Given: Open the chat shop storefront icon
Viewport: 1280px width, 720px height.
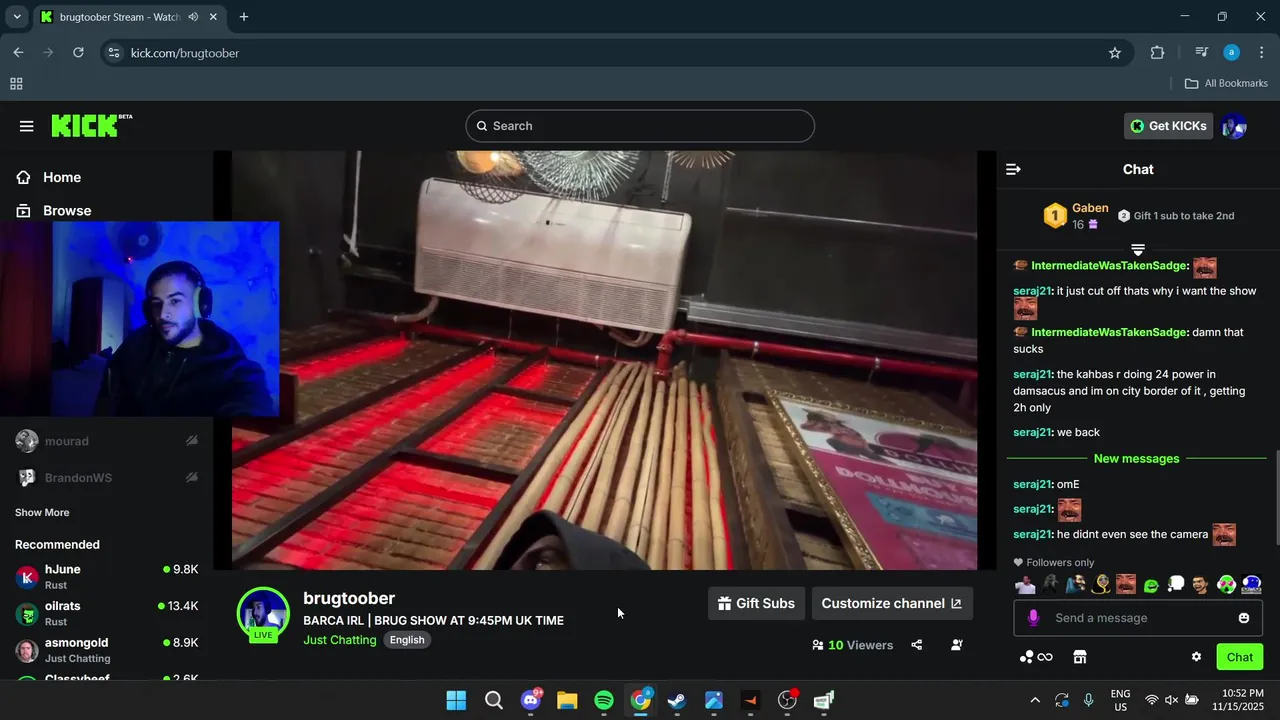Looking at the screenshot, I should point(1080,657).
